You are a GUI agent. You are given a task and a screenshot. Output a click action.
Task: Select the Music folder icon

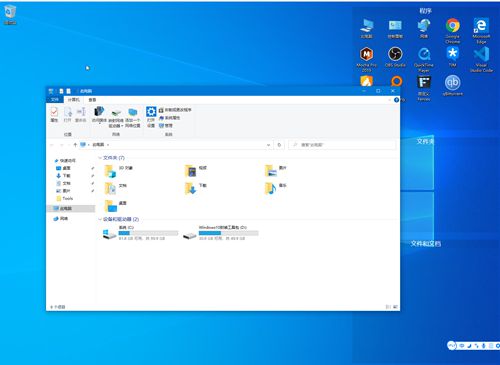tap(270, 188)
